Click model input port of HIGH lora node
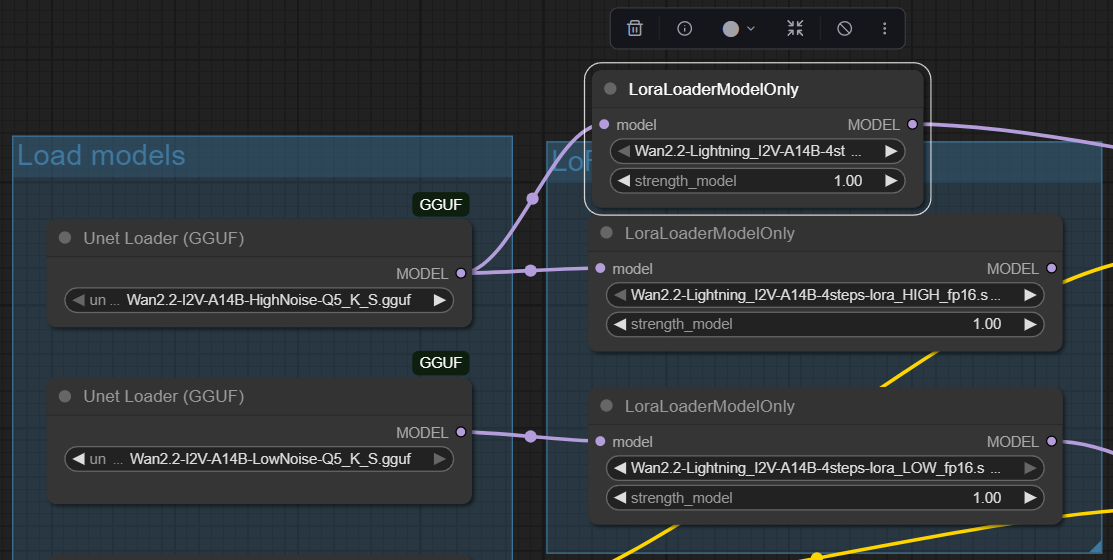The image size is (1113, 560). tap(600, 268)
